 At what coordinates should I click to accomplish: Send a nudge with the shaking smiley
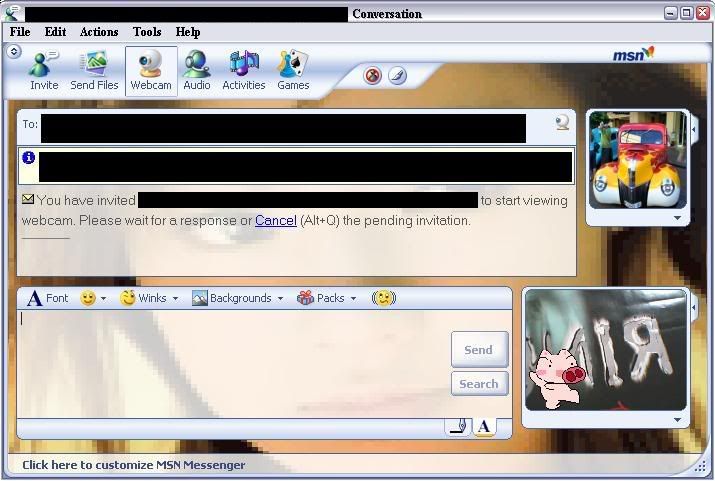click(383, 298)
